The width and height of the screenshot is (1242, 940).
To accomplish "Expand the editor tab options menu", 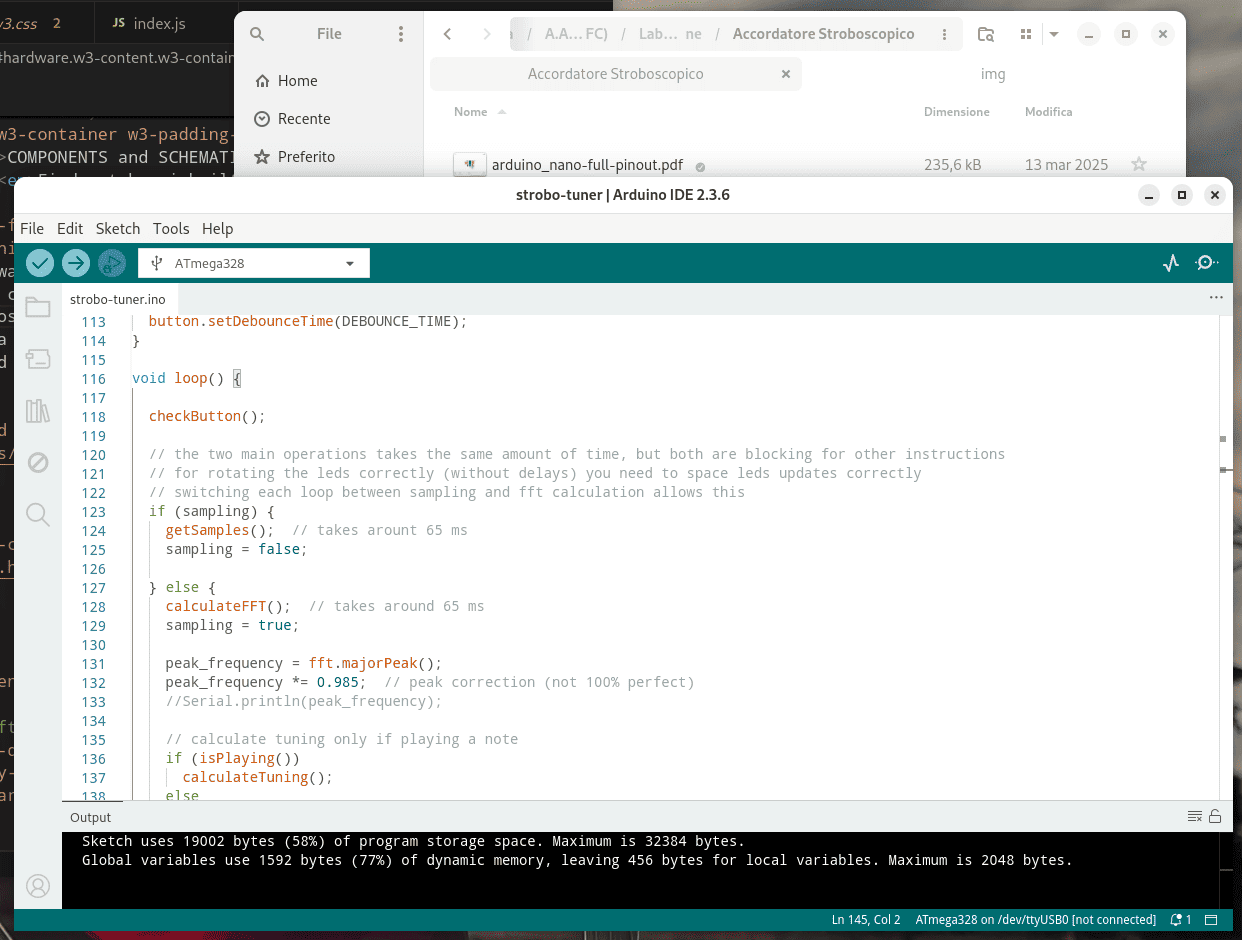I will click(1216, 298).
